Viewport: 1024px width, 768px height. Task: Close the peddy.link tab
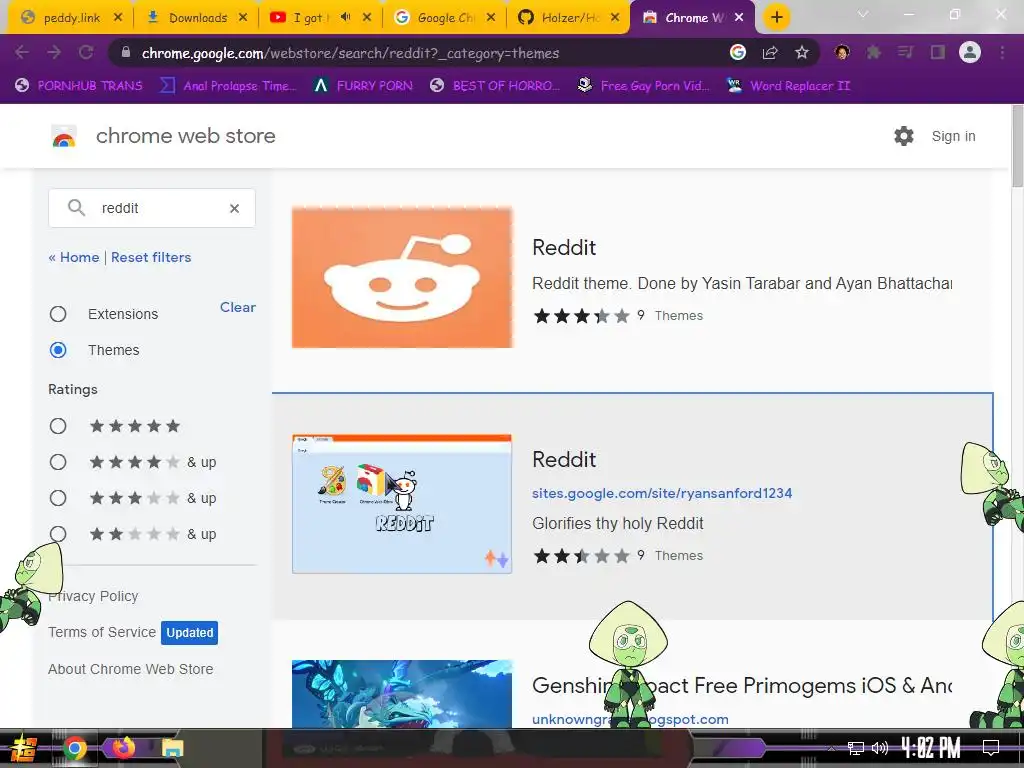click(x=118, y=18)
